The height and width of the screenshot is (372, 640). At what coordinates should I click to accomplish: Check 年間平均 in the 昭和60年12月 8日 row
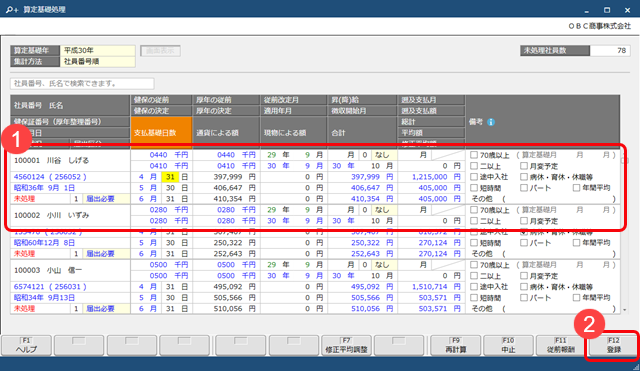[576, 243]
